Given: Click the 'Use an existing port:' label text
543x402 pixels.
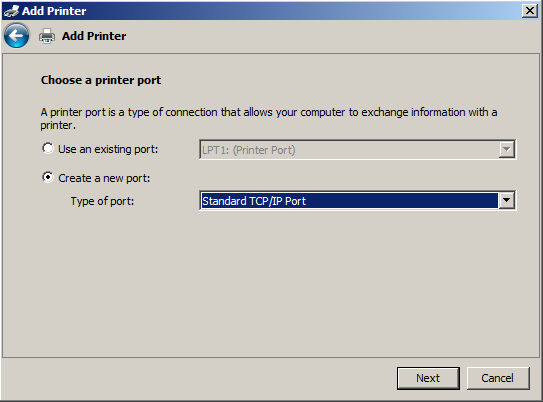Looking at the screenshot, I should [x=108, y=149].
